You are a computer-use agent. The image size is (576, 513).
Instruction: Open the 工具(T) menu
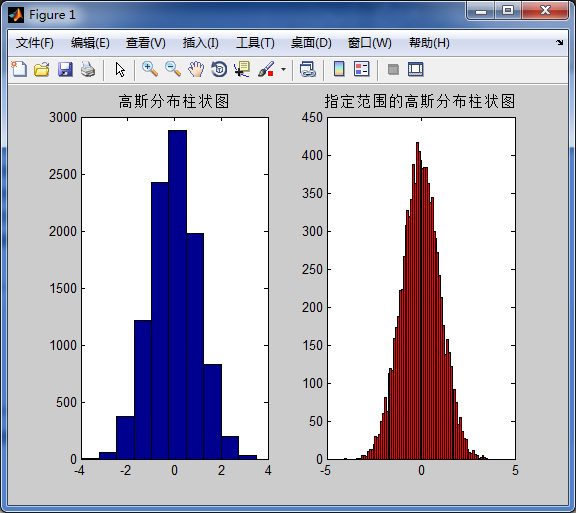(255, 43)
